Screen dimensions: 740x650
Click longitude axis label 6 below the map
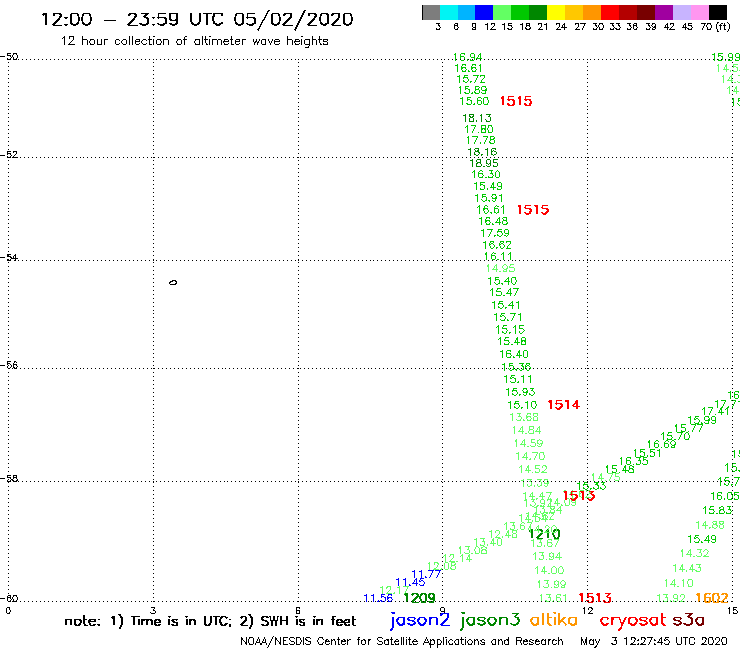pos(297,610)
